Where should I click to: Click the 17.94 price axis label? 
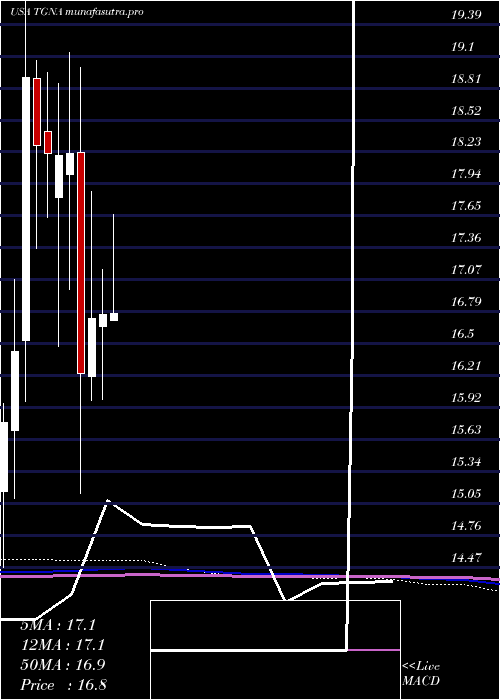pos(466,174)
